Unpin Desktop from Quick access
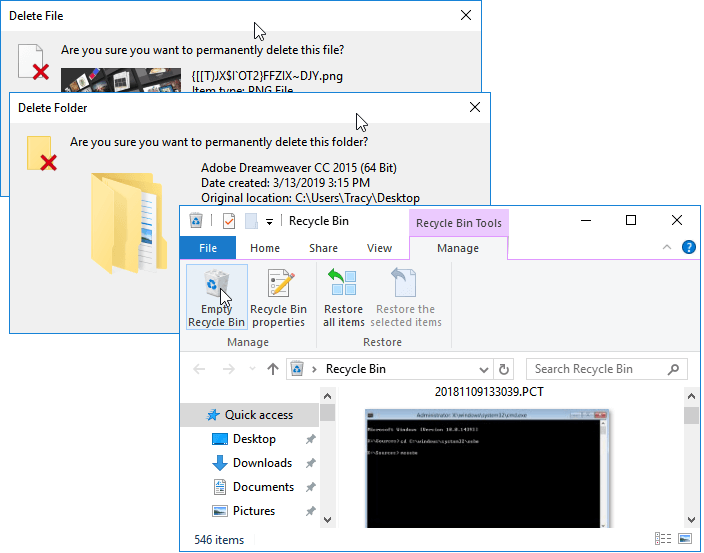Viewport: 704px width, 553px height. [311, 439]
